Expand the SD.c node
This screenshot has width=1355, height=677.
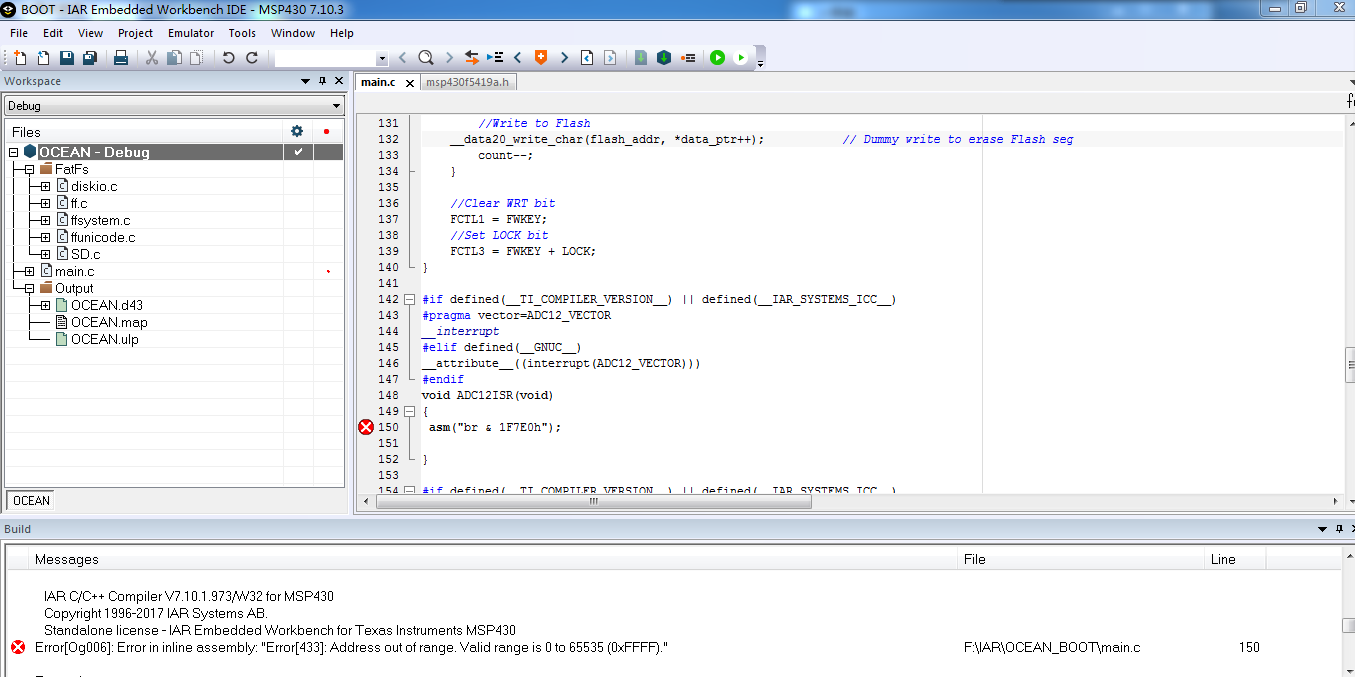point(45,254)
